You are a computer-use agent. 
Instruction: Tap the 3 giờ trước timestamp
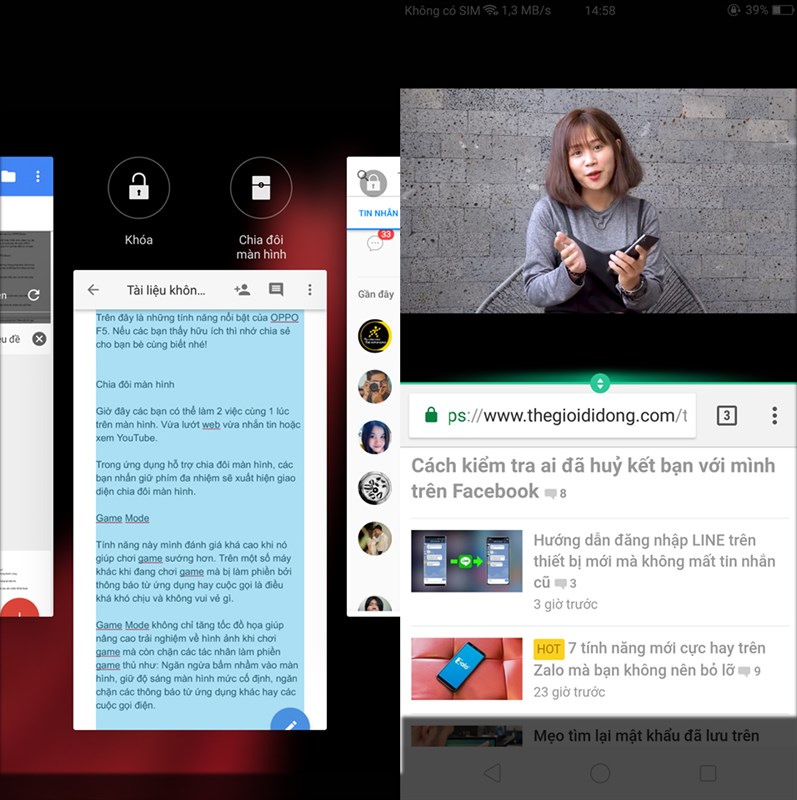pos(565,604)
